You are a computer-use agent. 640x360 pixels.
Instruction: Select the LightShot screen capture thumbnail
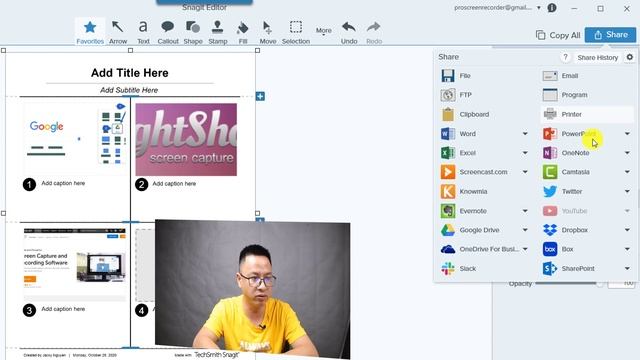click(186, 140)
